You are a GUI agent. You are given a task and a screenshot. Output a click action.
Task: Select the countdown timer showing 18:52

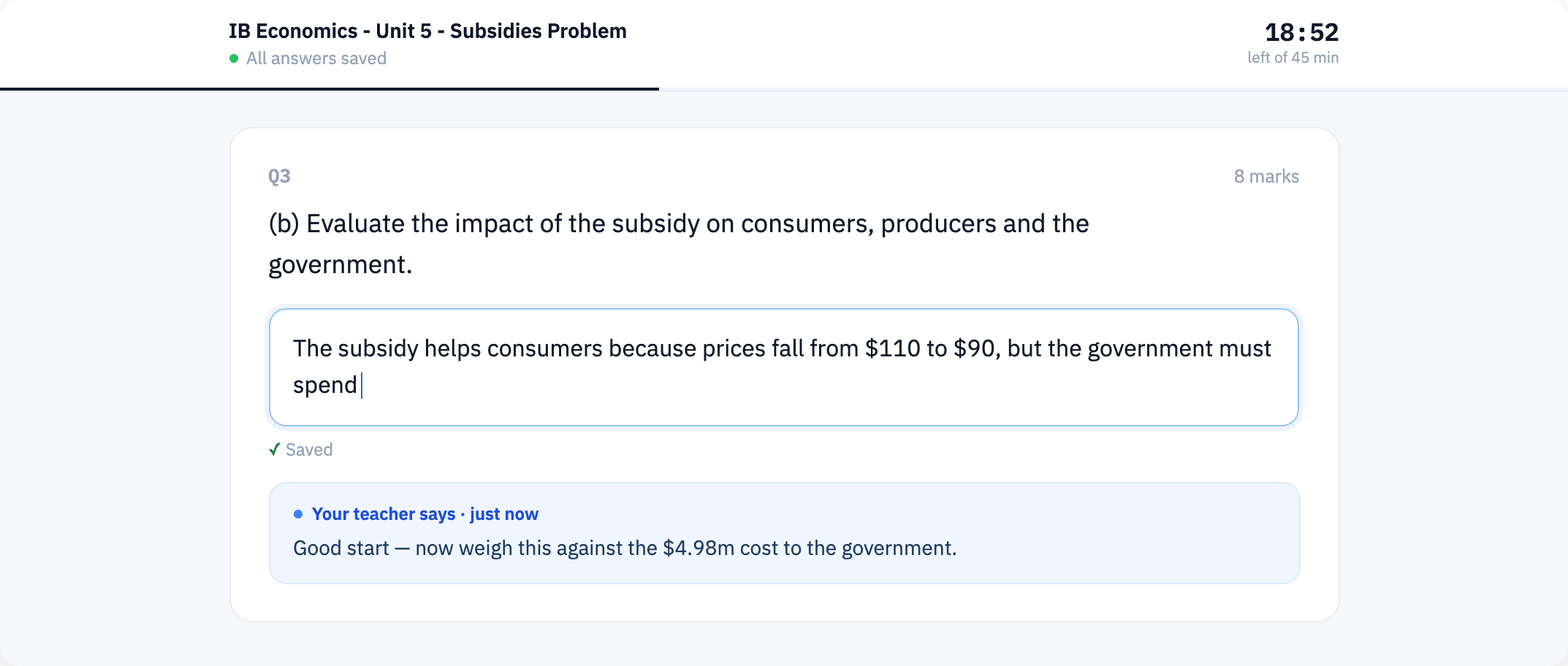click(1301, 32)
